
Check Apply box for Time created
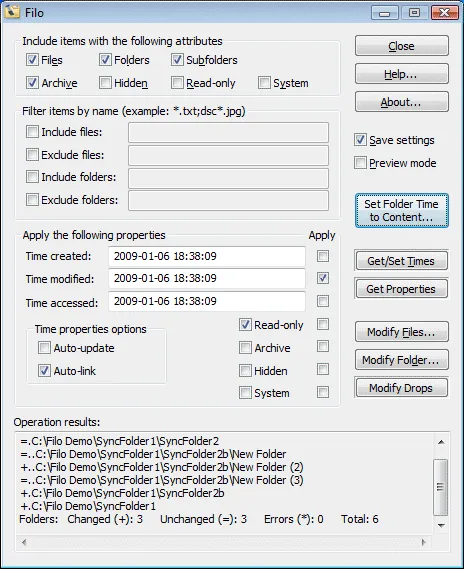point(323,256)
